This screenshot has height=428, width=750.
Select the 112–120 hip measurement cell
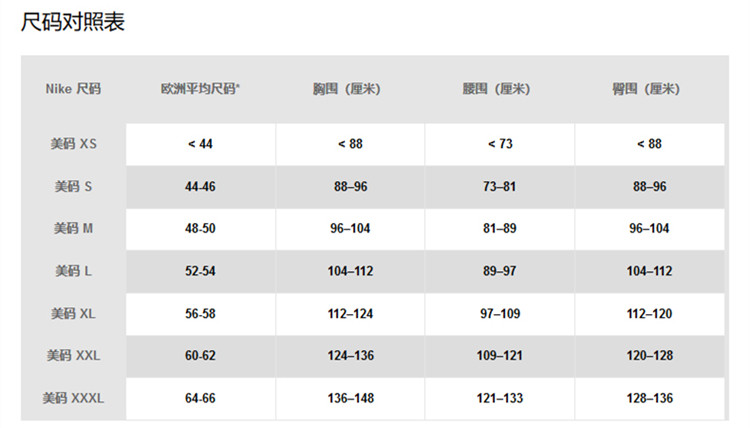[x=649, y=314]
